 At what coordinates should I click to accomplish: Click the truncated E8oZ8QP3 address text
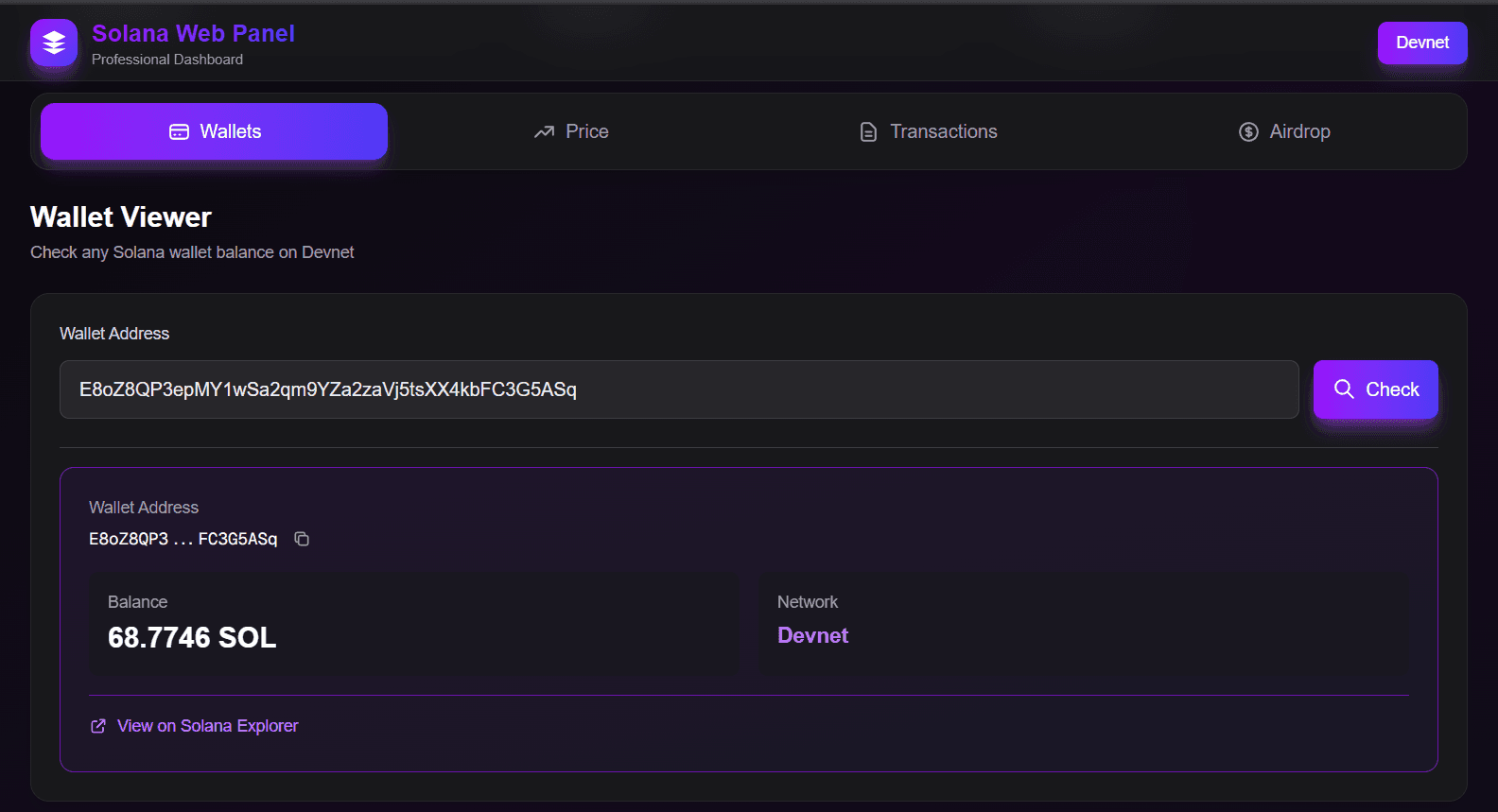pos(183,539)
